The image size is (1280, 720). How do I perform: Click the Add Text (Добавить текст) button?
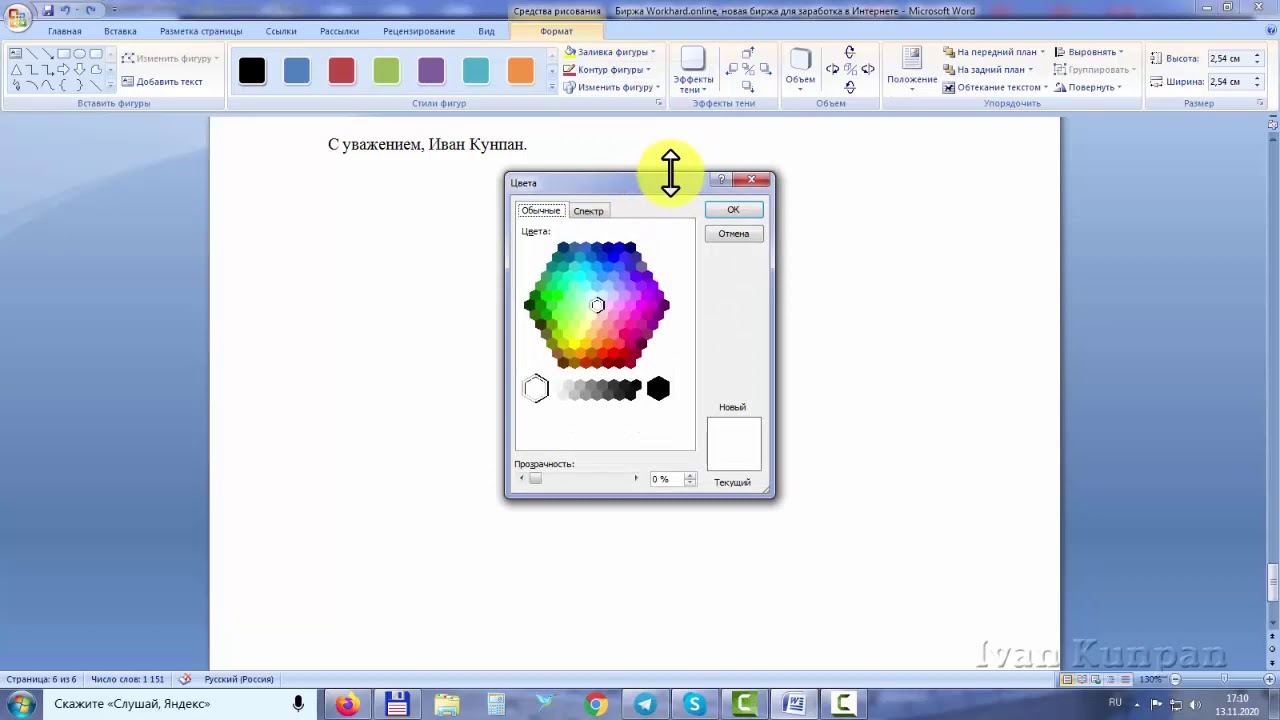pos(162,82)
